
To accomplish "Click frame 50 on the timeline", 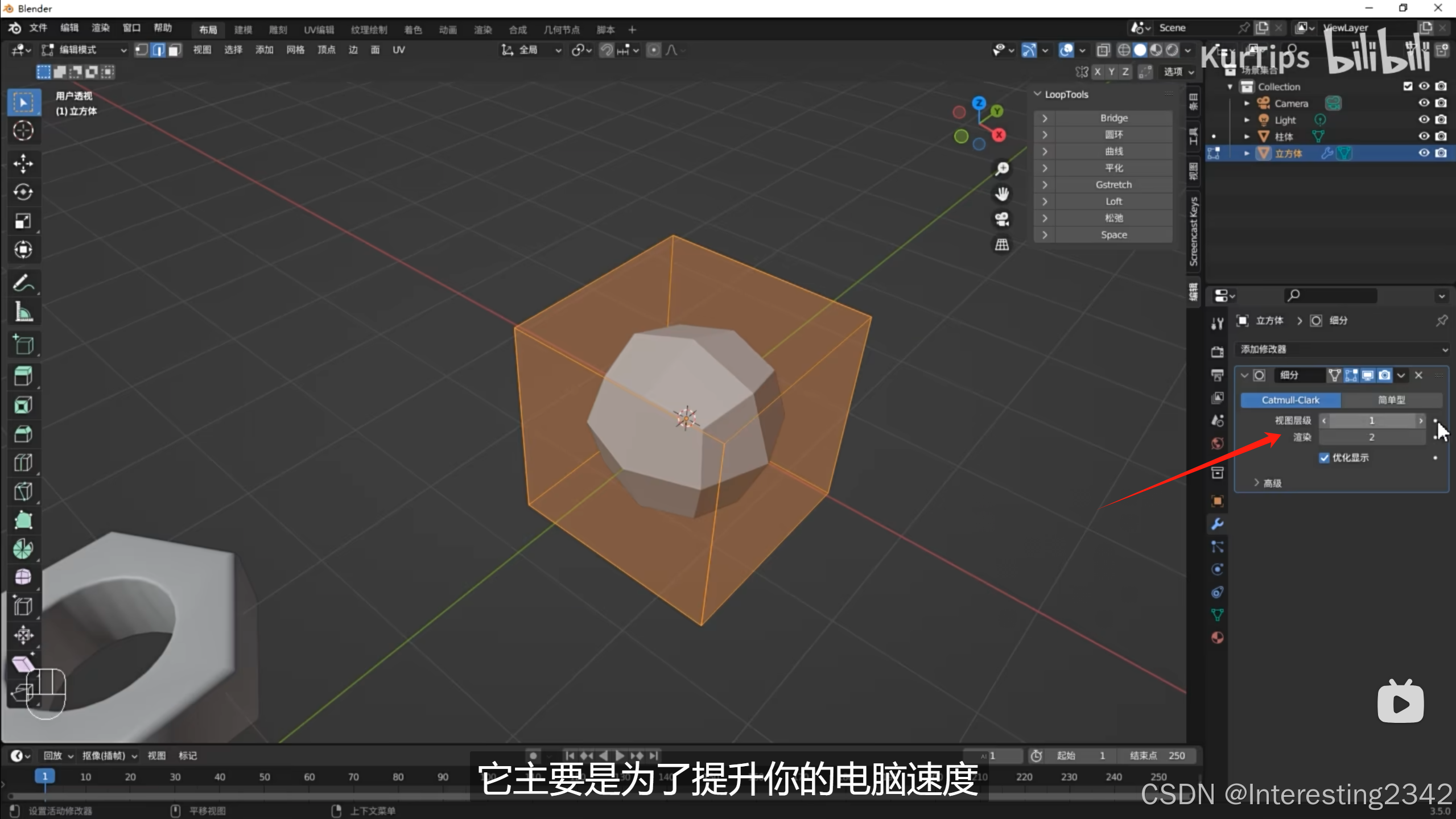I will 265,777.
